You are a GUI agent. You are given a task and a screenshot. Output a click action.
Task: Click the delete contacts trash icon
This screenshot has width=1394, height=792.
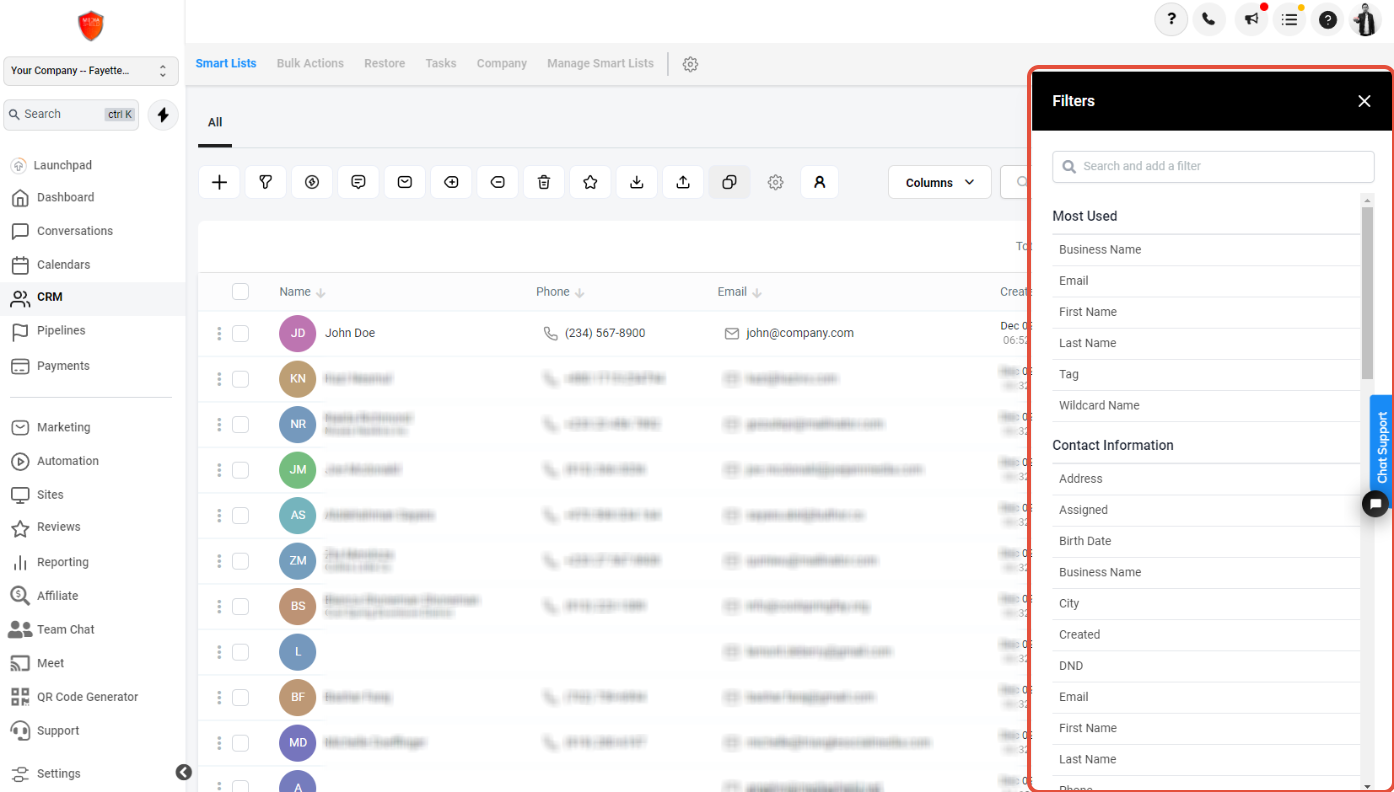[544, 182]
